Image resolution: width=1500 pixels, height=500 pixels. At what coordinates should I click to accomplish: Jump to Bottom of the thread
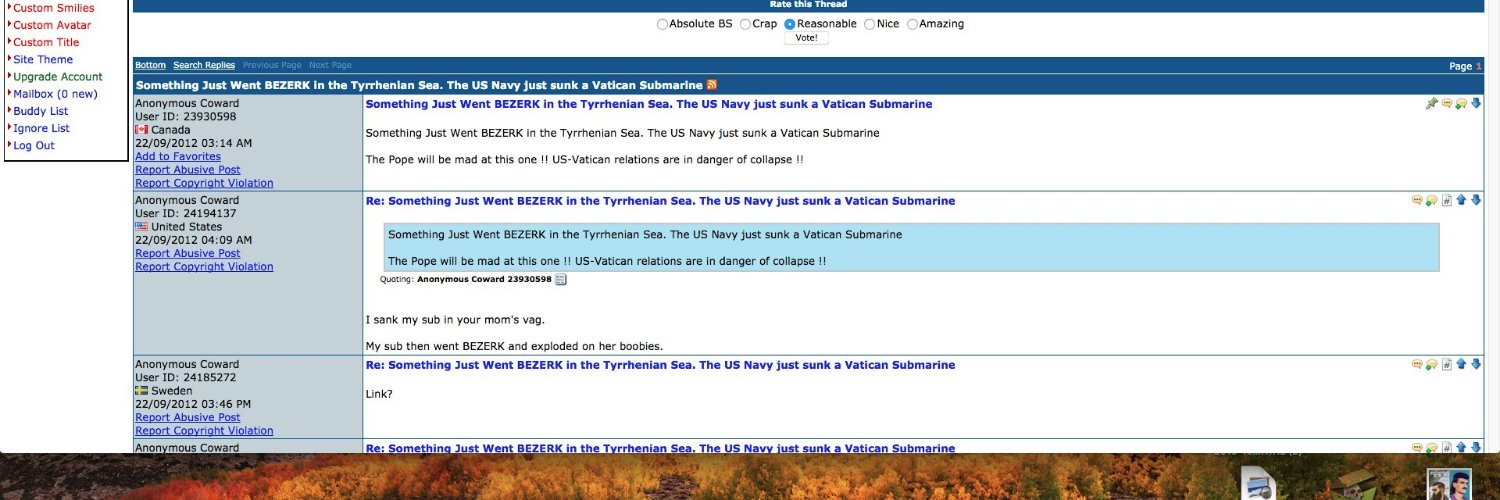pos(150,66)
